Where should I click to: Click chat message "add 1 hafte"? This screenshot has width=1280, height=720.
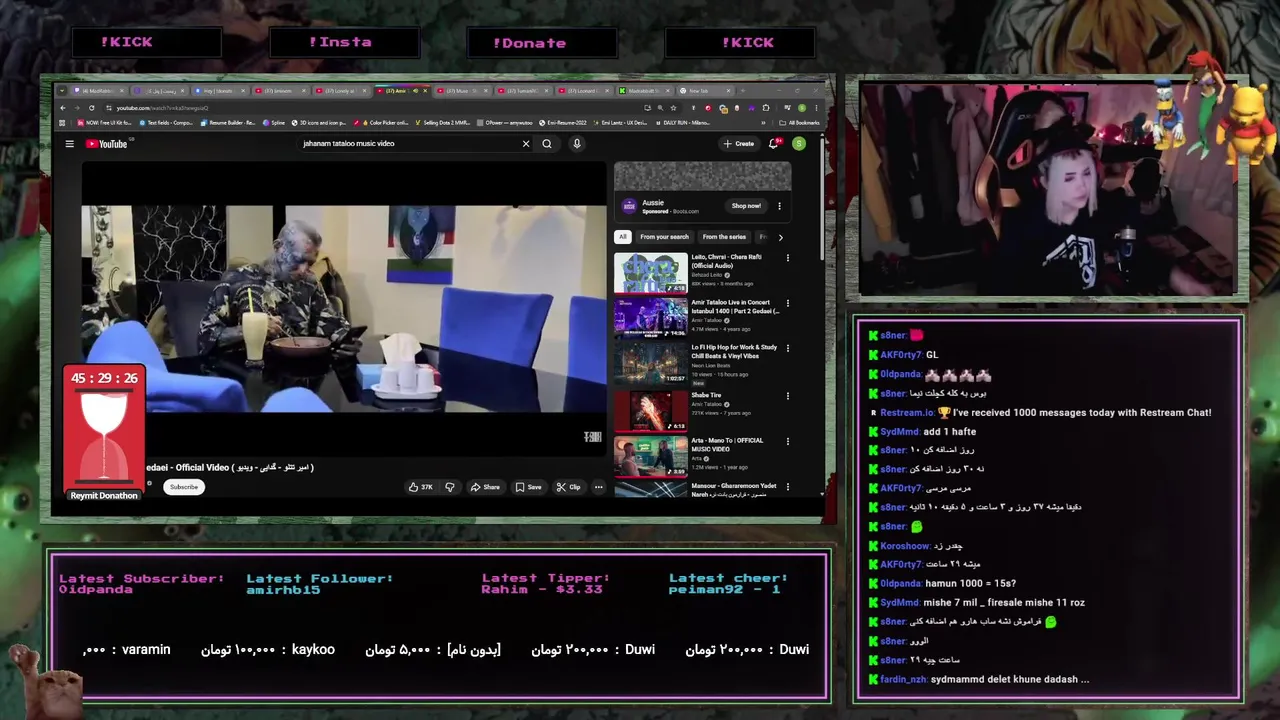click(x=950, y=431)
